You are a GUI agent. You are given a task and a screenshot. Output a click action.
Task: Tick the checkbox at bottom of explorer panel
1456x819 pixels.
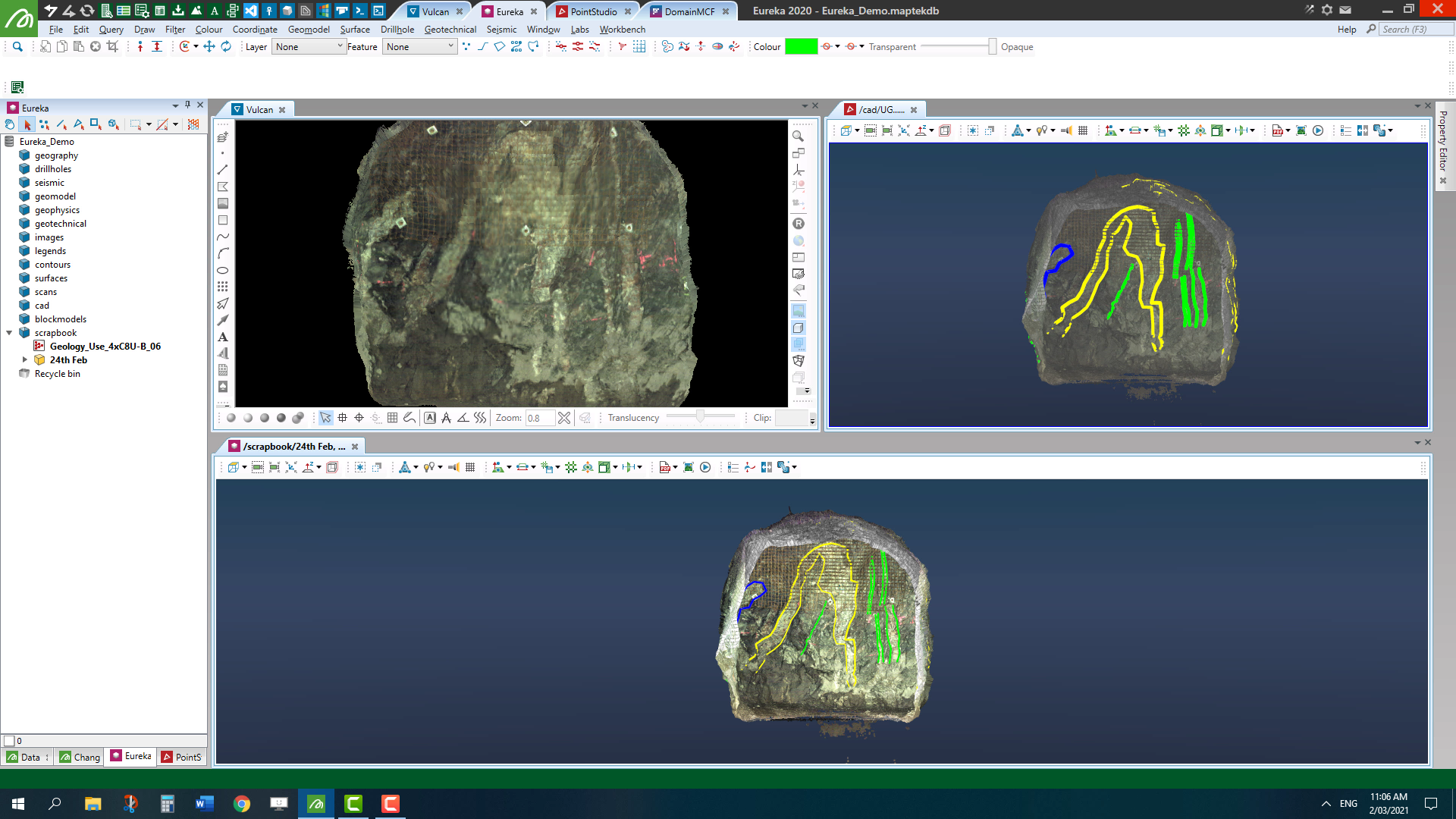9,741
